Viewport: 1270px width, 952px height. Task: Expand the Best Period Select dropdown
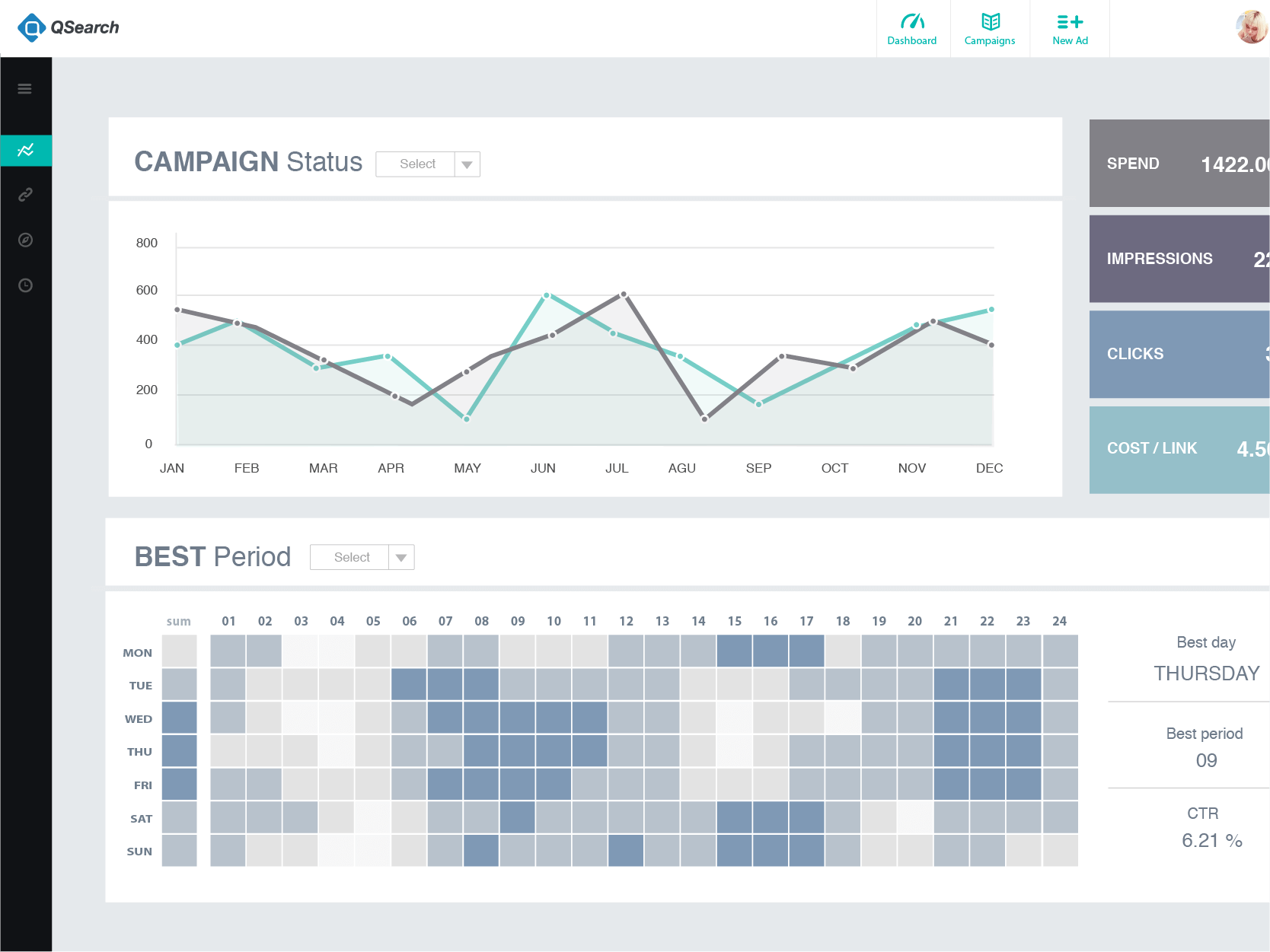(x=362, y=557)
